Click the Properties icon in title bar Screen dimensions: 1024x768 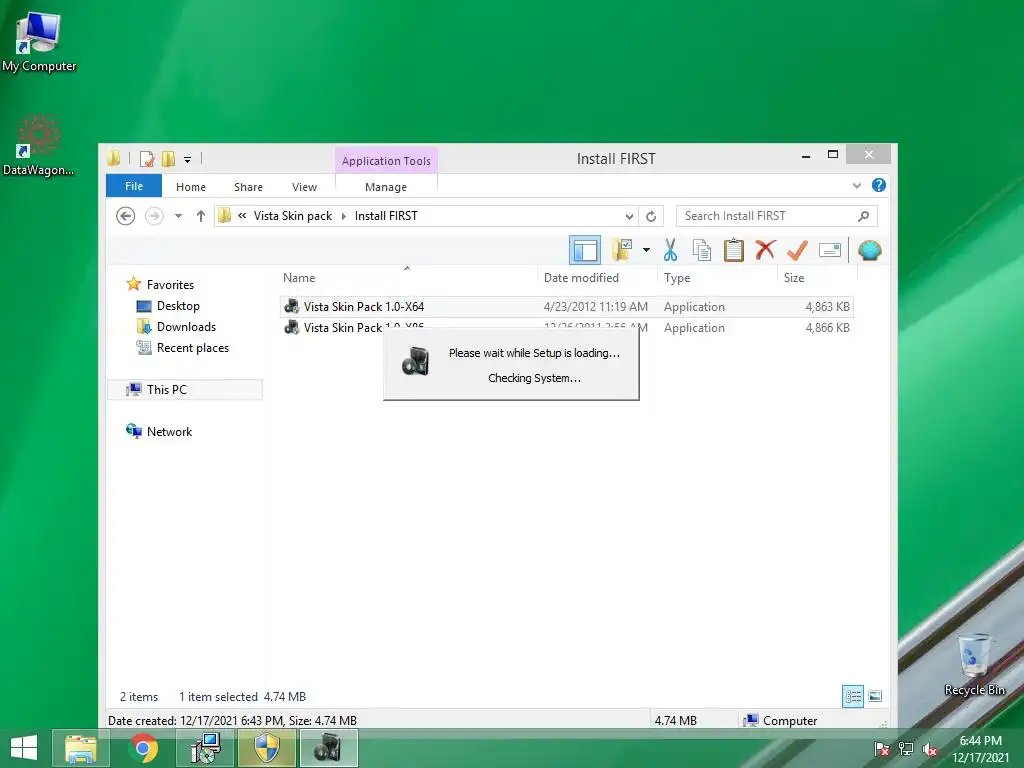pyautogui.click(x=147, y=159)
